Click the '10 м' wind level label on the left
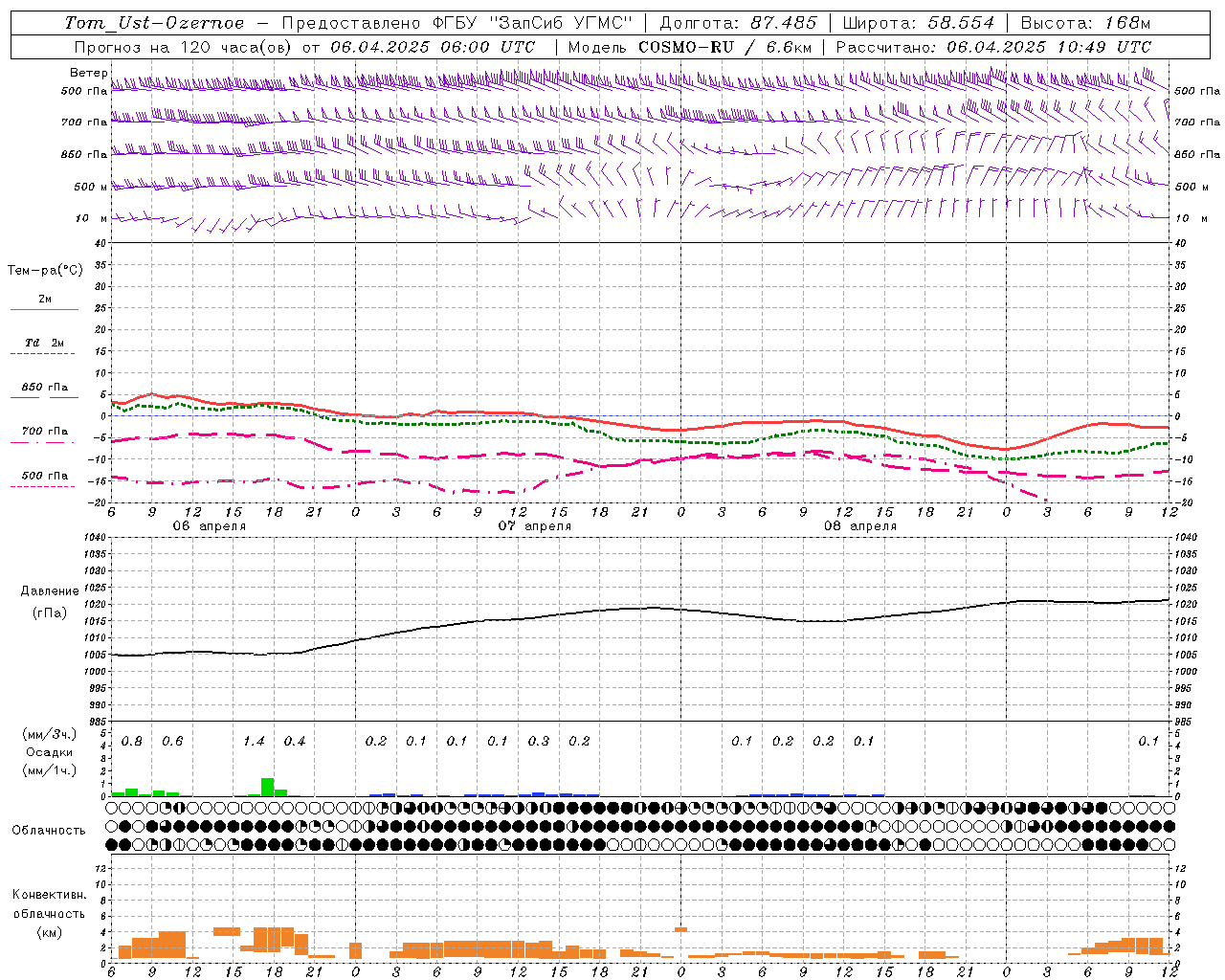 92,218
